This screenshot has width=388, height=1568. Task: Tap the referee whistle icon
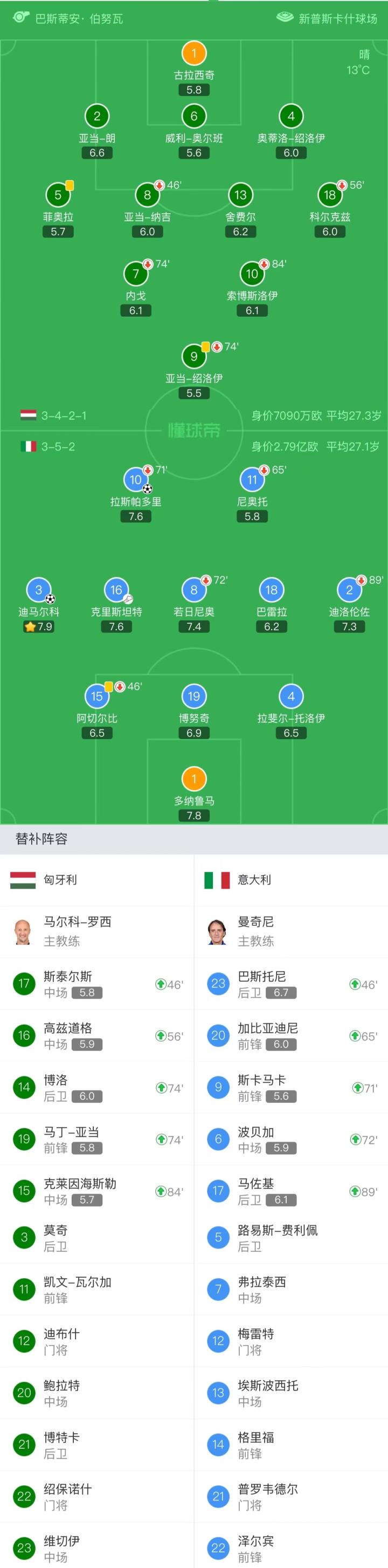tap(21, 17)
